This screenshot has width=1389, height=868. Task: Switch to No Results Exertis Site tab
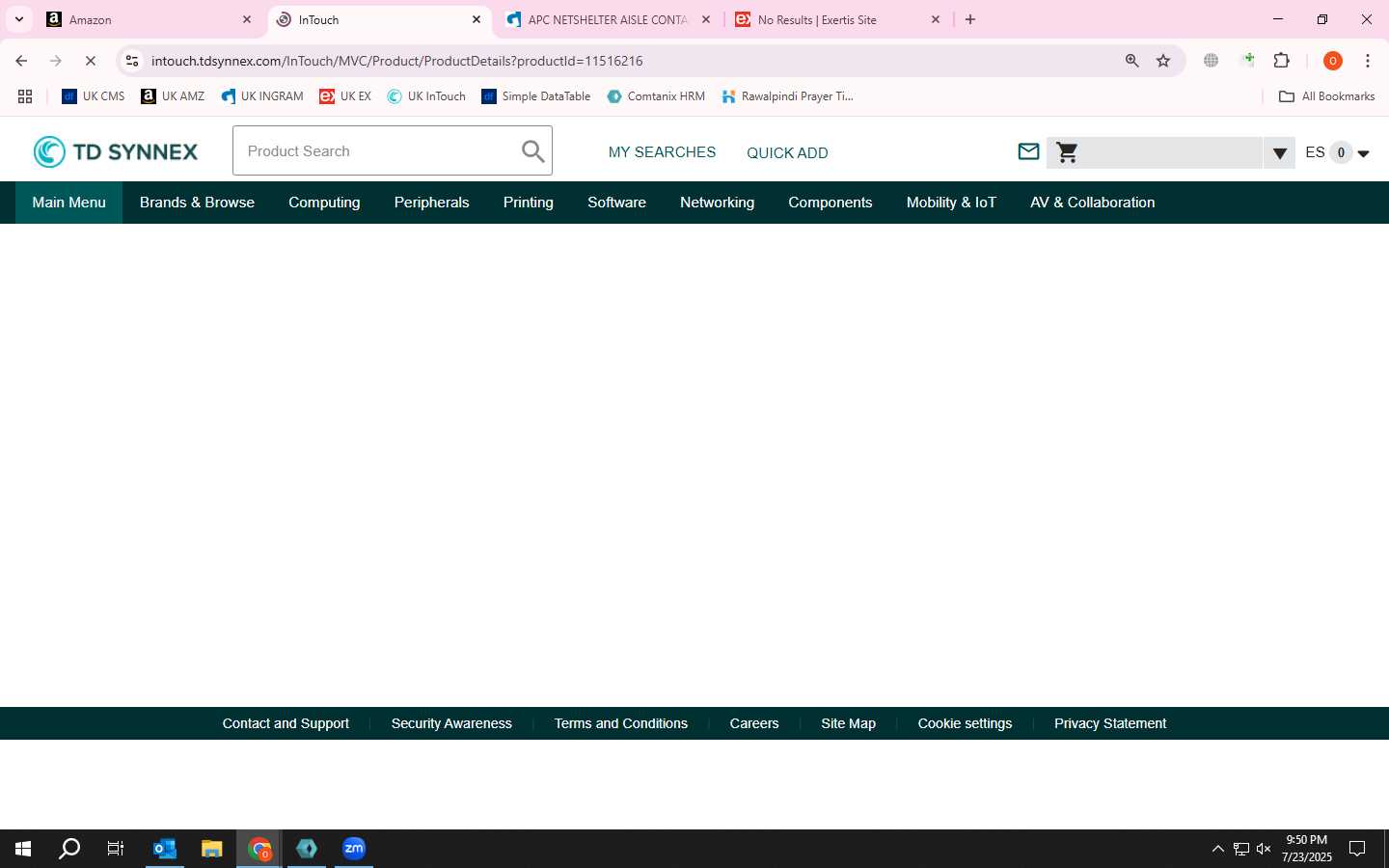click(x=837, y=19)
